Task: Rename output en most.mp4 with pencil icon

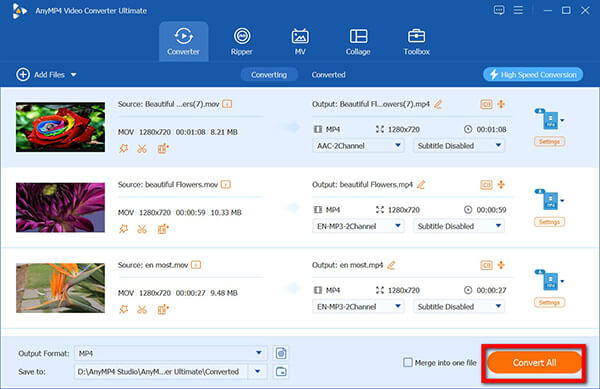Action: (391, 265)
